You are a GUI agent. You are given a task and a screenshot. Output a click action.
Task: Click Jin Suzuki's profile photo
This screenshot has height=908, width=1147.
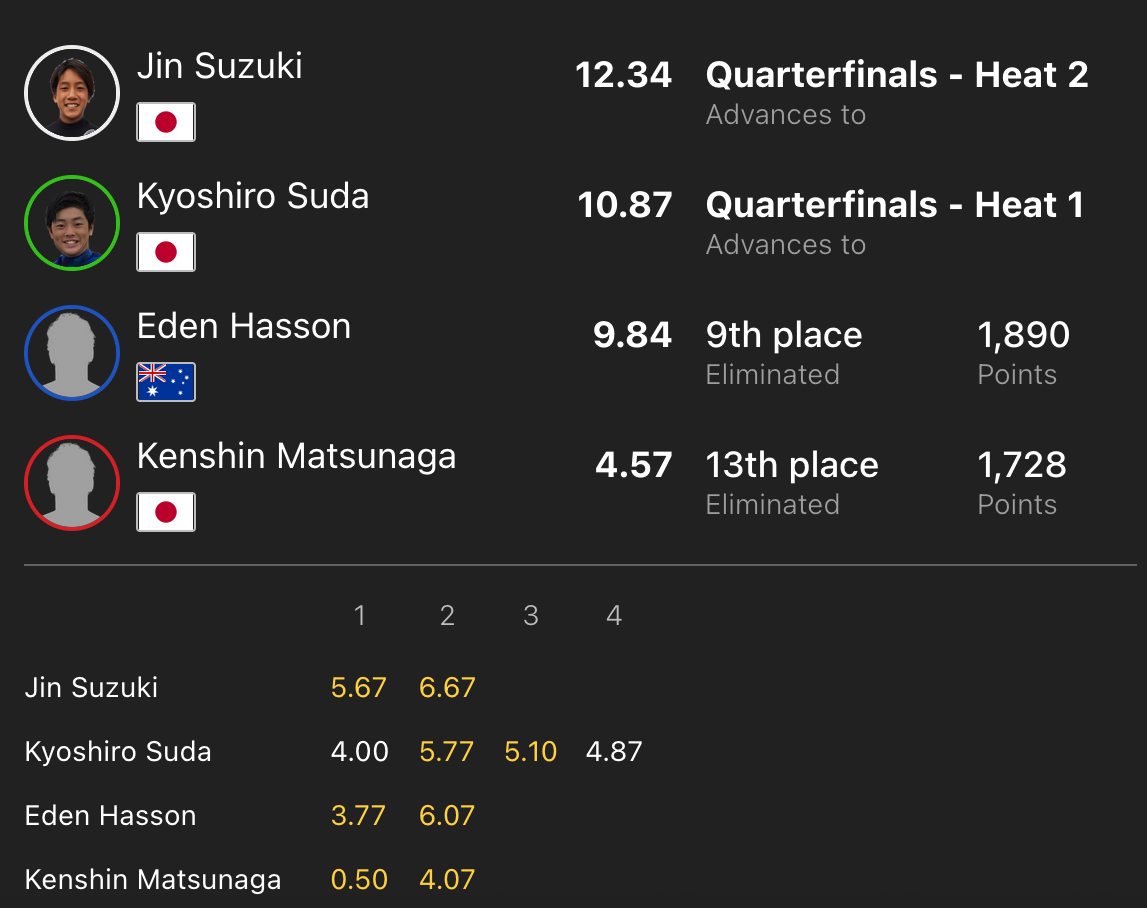coord(72,93)
